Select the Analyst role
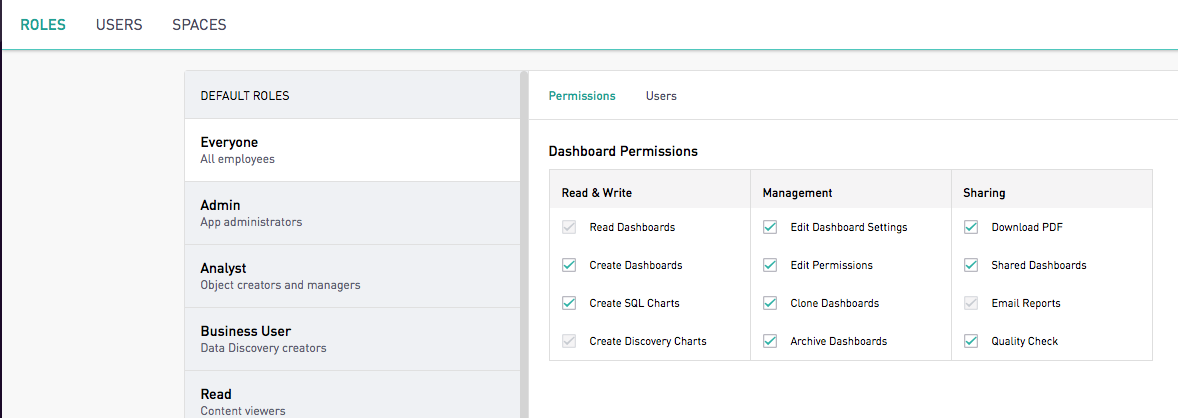This screenshot has width=1178, height=418. click(x=352, y=276)
